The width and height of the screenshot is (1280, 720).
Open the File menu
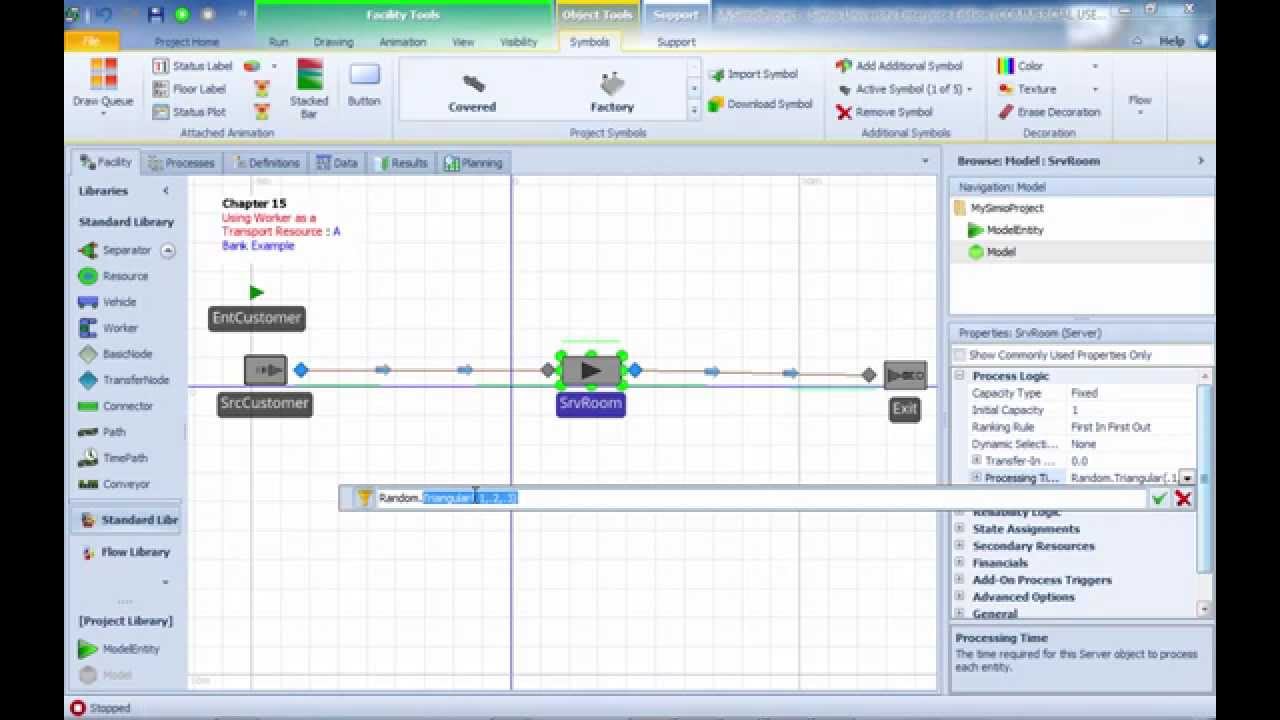91,42
